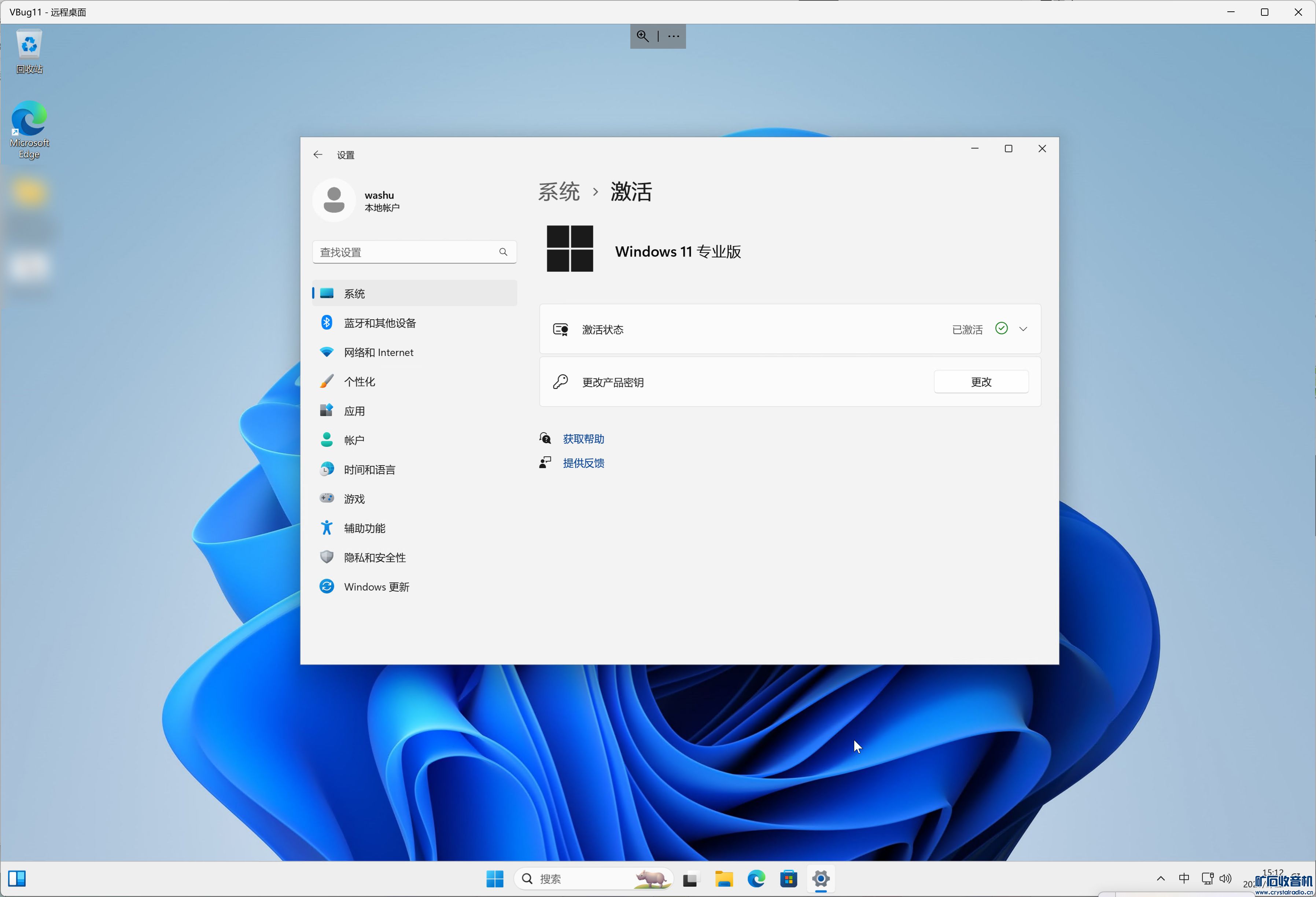
Task: Show hidden system tray icons chevron
Action: click(x=1160, y=878)
